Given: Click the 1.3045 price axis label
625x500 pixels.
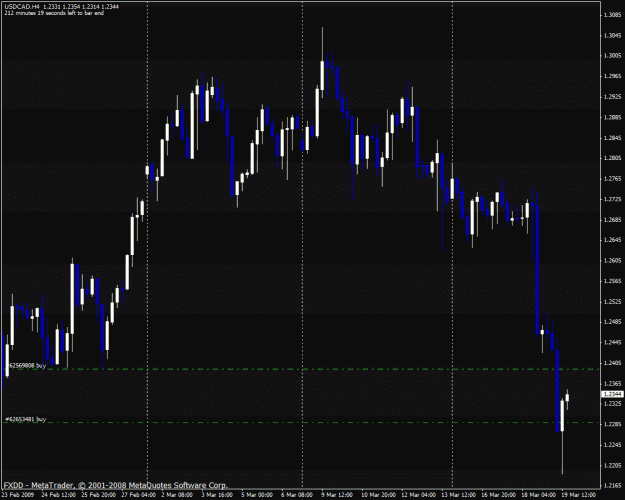Looking at the screenshot, I should pyautogui.click(x=613, y=35).
